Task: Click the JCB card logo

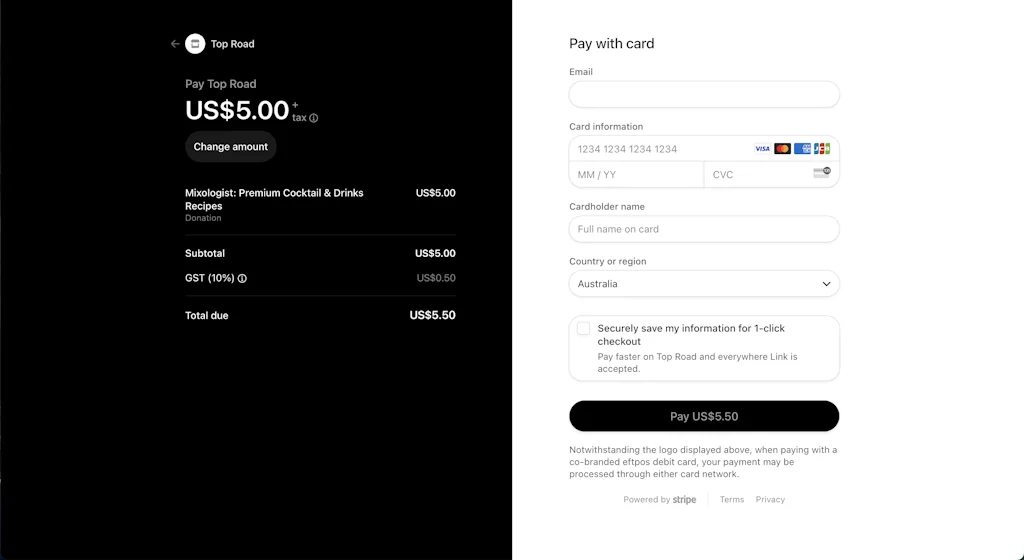Action: click(822, 149)
